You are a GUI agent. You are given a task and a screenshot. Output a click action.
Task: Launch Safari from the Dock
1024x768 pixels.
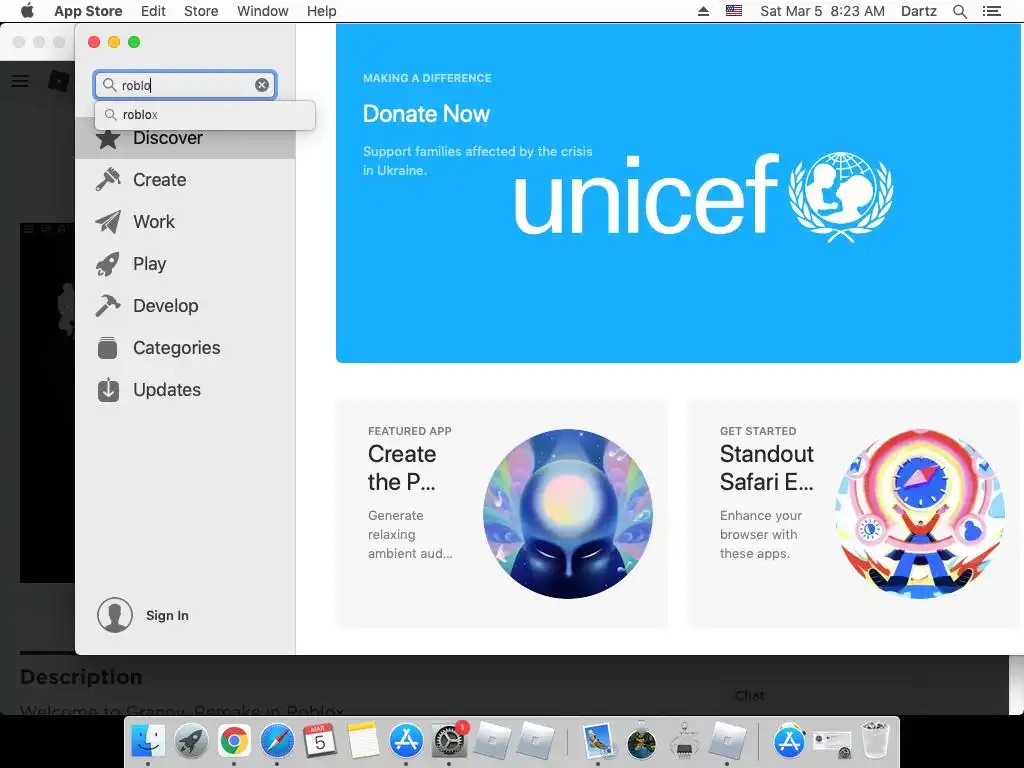277,741
